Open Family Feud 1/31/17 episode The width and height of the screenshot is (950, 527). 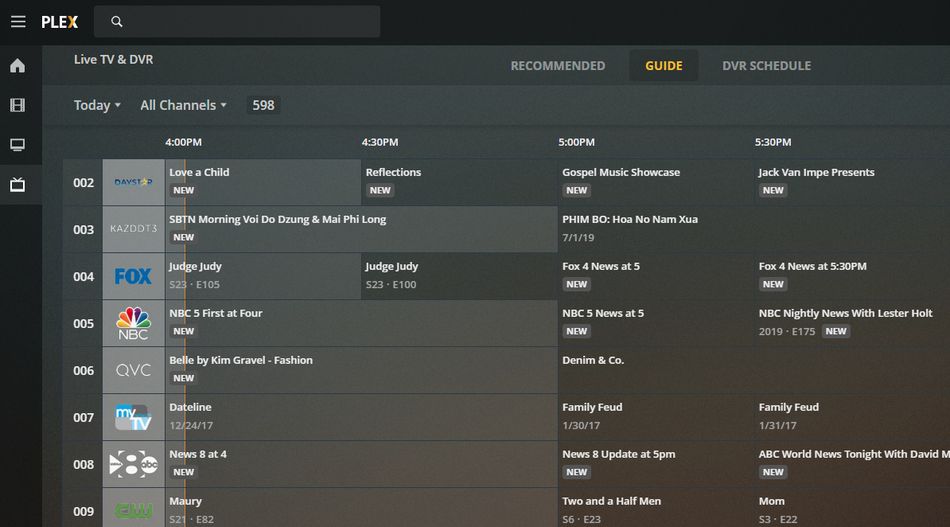[x=852, y=417]
